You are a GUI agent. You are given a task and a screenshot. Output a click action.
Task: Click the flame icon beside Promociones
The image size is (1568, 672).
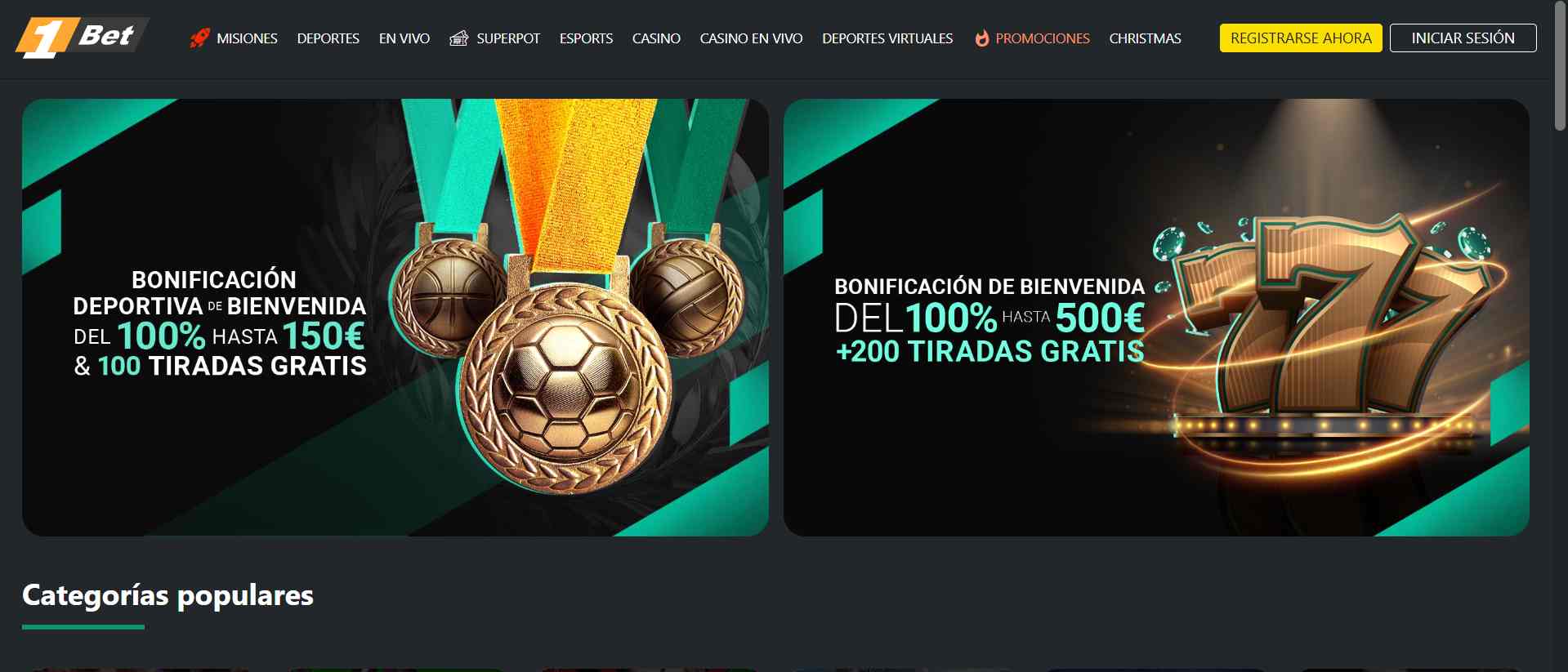click(981, 38)
